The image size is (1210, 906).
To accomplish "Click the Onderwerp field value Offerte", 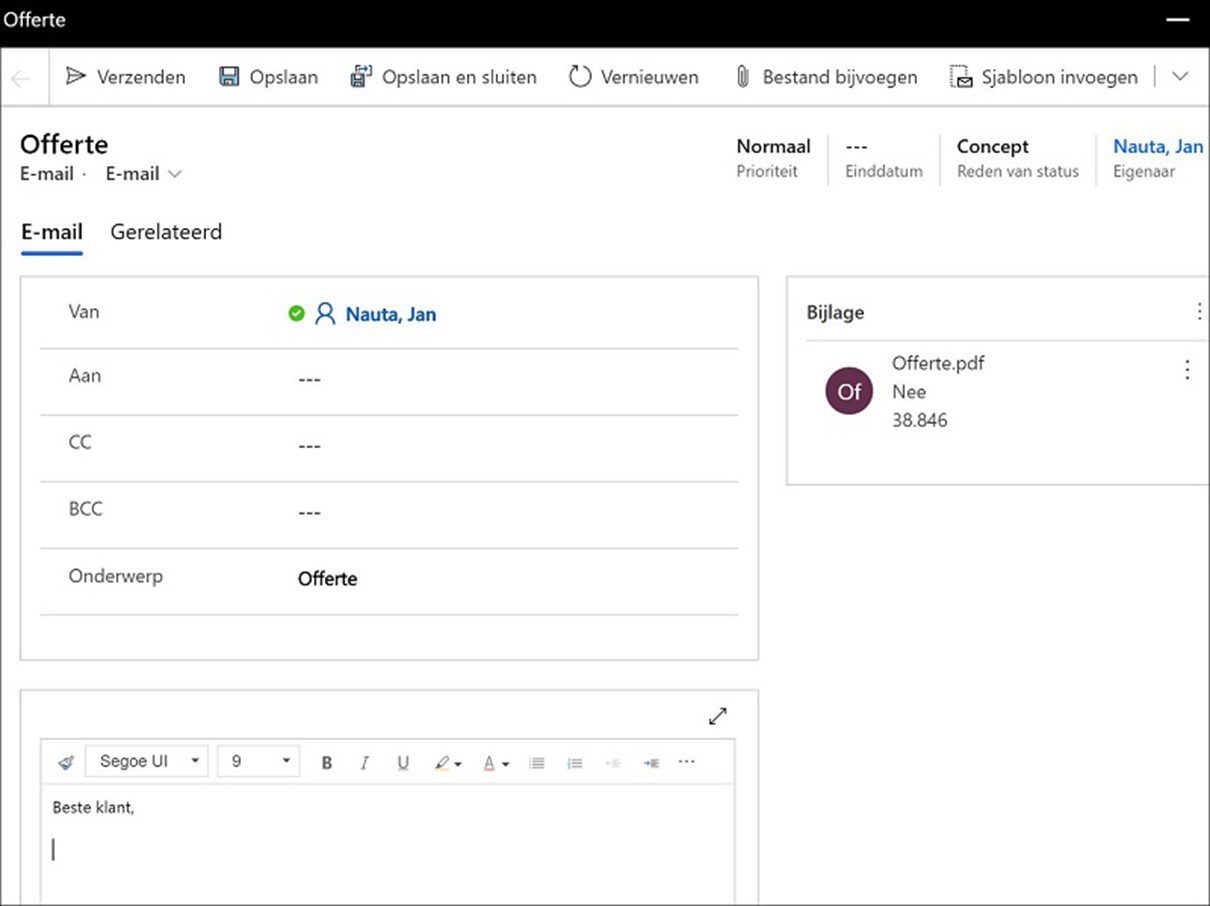I will pos(327,578).
